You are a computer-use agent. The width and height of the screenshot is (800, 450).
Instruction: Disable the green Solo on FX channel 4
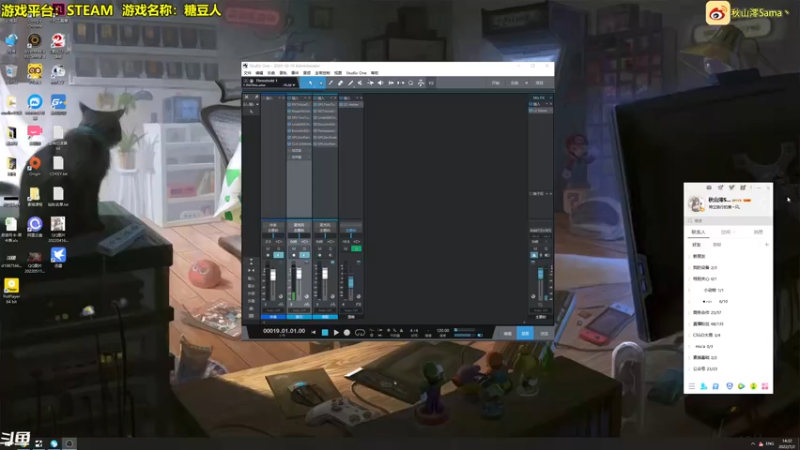point(356,248)
